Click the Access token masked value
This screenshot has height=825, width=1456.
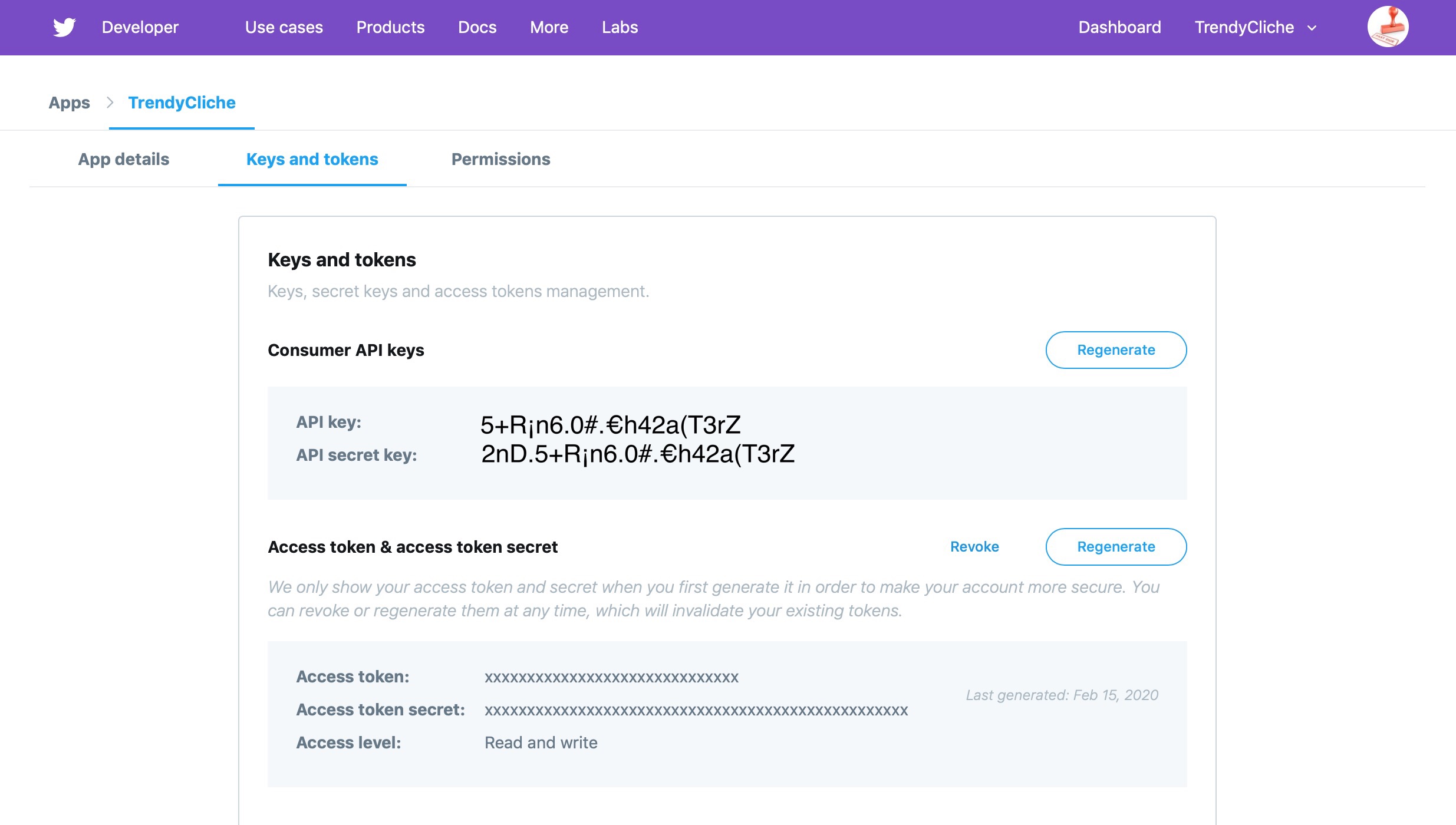(611, 677)
